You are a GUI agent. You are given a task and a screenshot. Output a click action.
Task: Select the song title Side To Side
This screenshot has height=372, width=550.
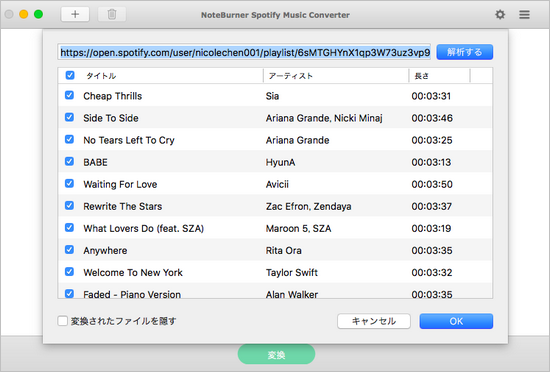(111, 118)
